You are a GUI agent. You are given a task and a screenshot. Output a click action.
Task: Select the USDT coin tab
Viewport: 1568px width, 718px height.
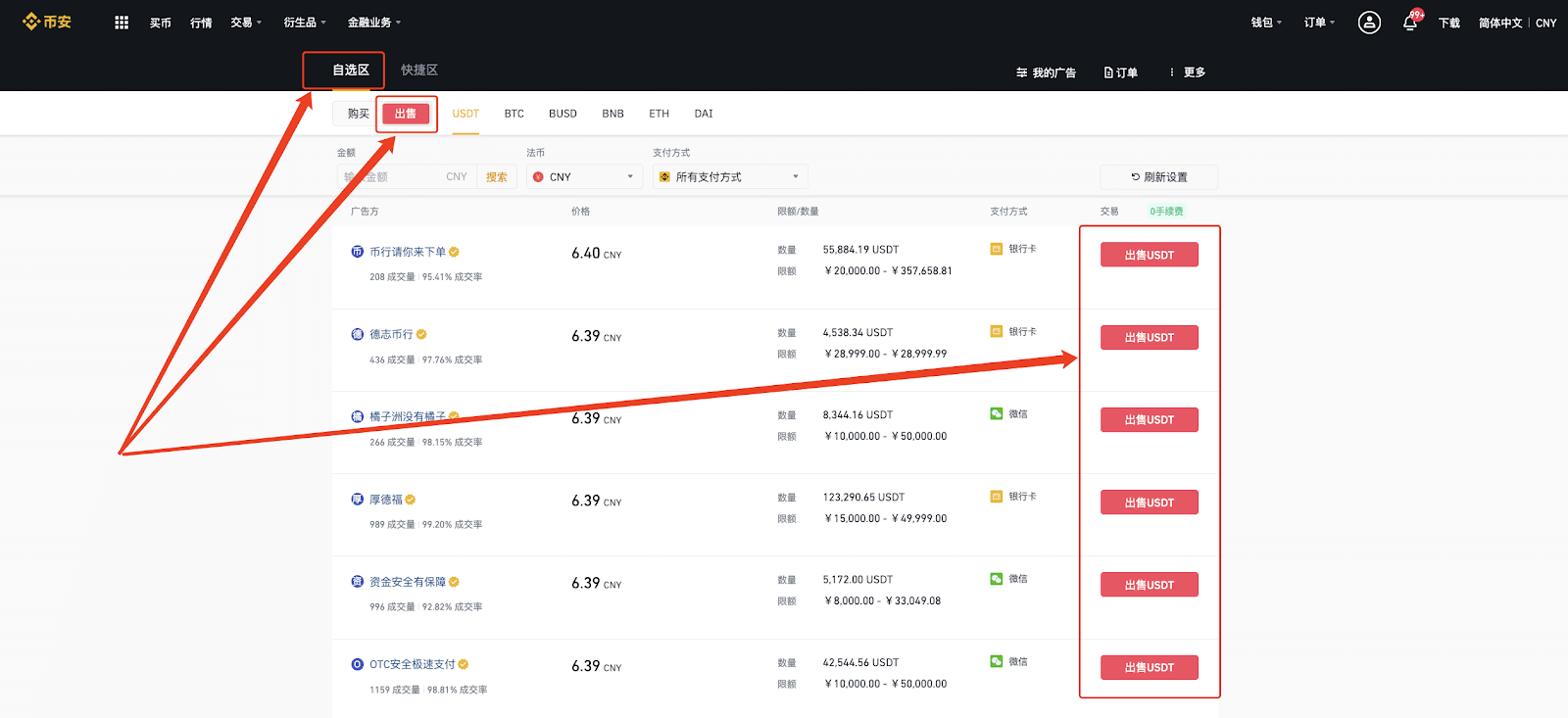click(465, 114)
